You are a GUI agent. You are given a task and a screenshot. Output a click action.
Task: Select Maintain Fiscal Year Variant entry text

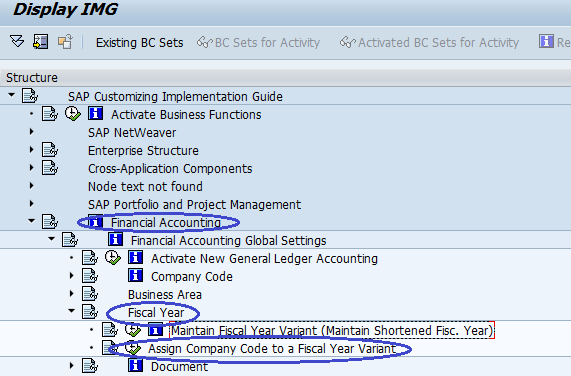pyautogui.click(x=332, y=331)
